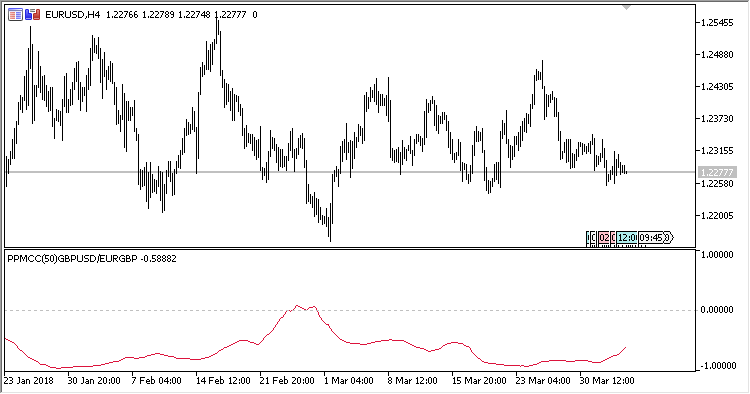This screenshot has height=394, width=750.
Task: Click the pink 02 event marker
Action: coord(604,238)
